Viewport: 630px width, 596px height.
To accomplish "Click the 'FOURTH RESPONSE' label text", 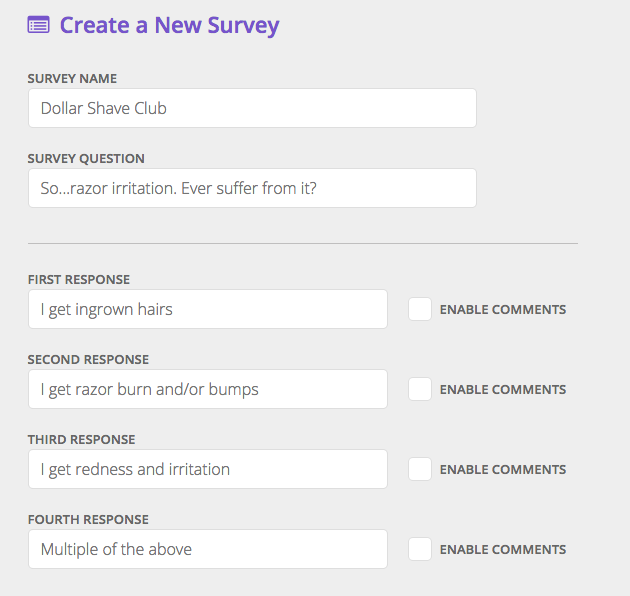I will click(x=88, y=519).
